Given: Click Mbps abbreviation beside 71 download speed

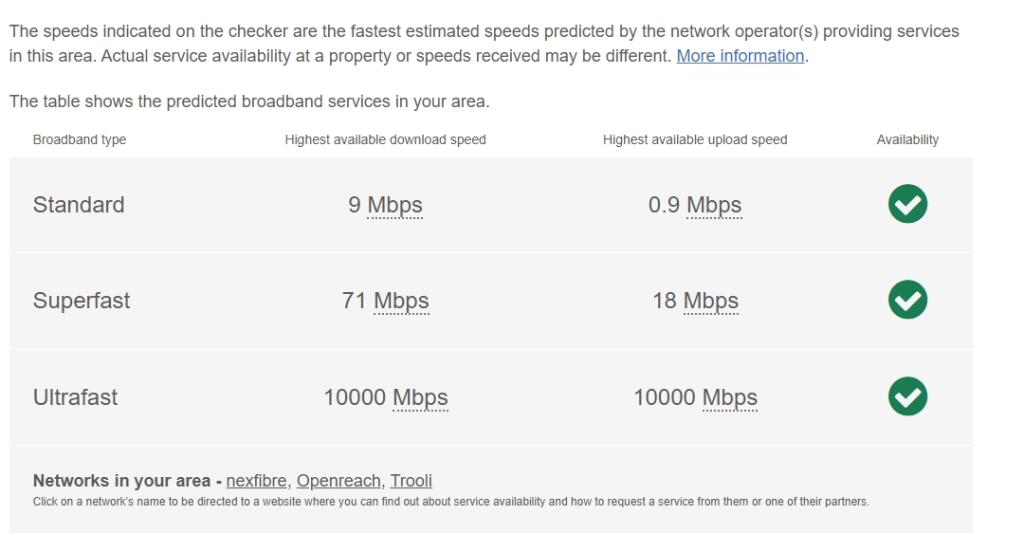Looking at the screenshot, I should (401, 302).
